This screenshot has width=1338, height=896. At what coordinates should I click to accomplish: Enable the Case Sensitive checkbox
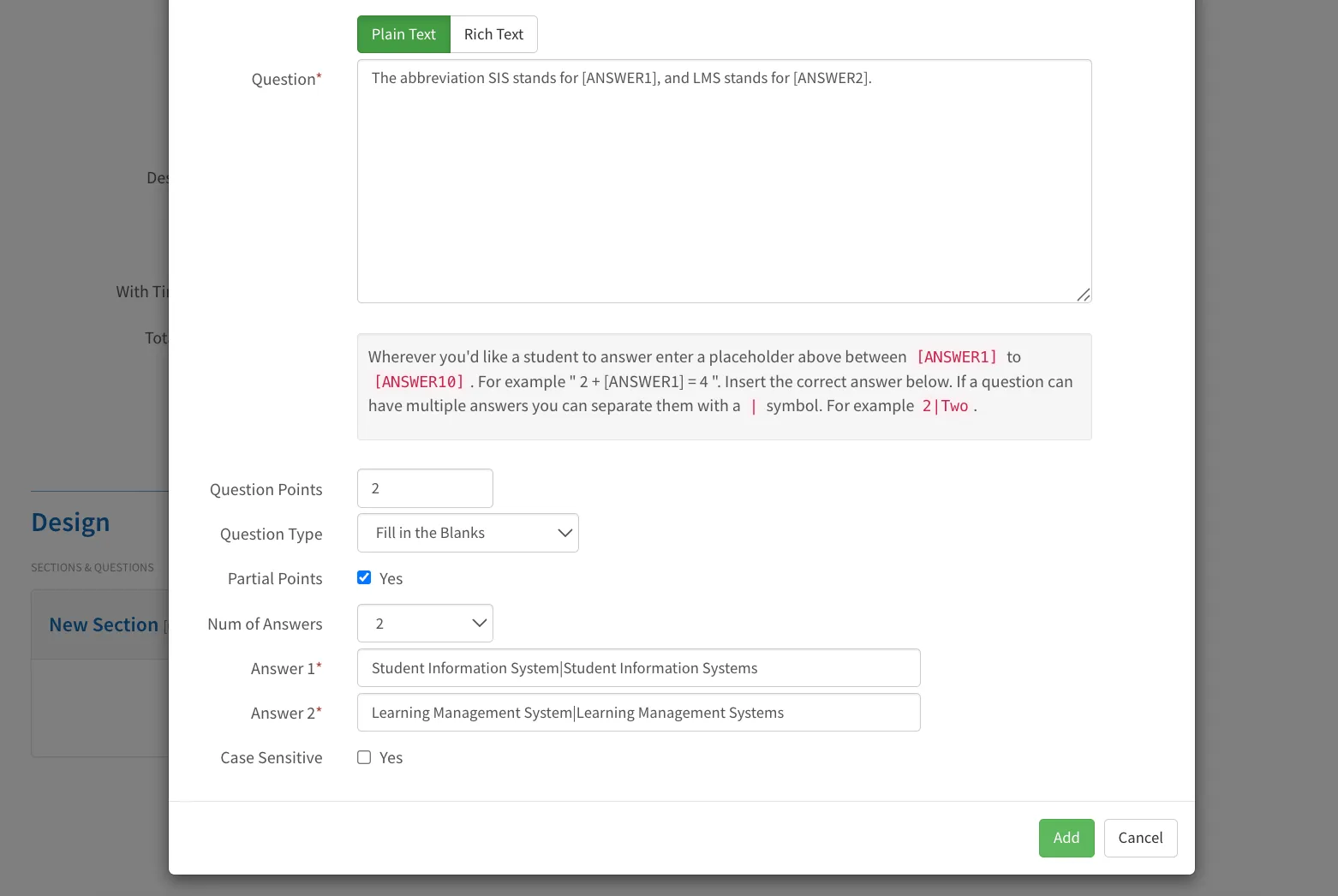[364, 757]
